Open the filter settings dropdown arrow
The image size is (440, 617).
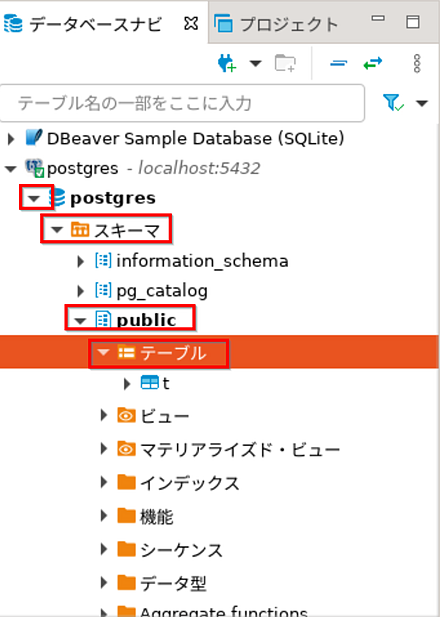point(422,103)
